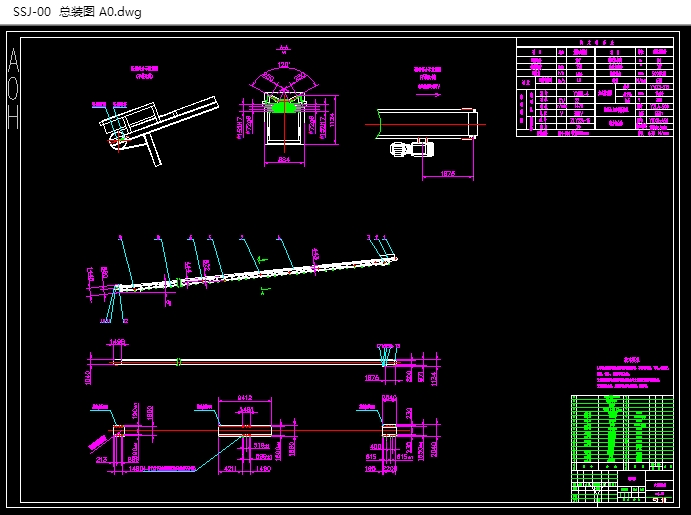The image size is (691, 515).
Task: Select the 2040 vertical dimension at far right
Action: (x=435, y=449)
